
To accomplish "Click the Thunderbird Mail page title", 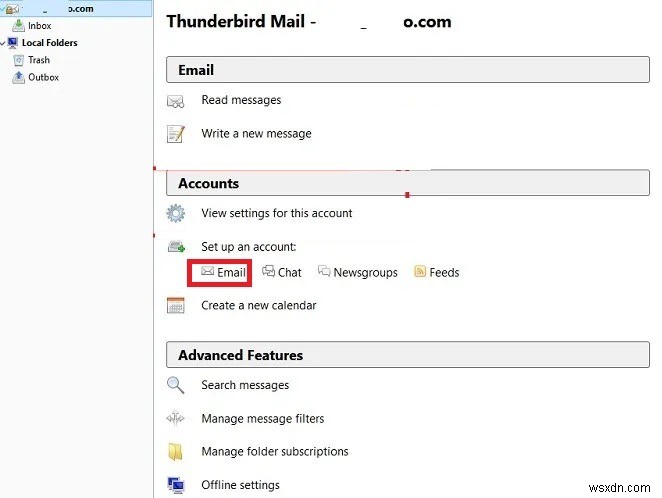I will pos(309,21).
